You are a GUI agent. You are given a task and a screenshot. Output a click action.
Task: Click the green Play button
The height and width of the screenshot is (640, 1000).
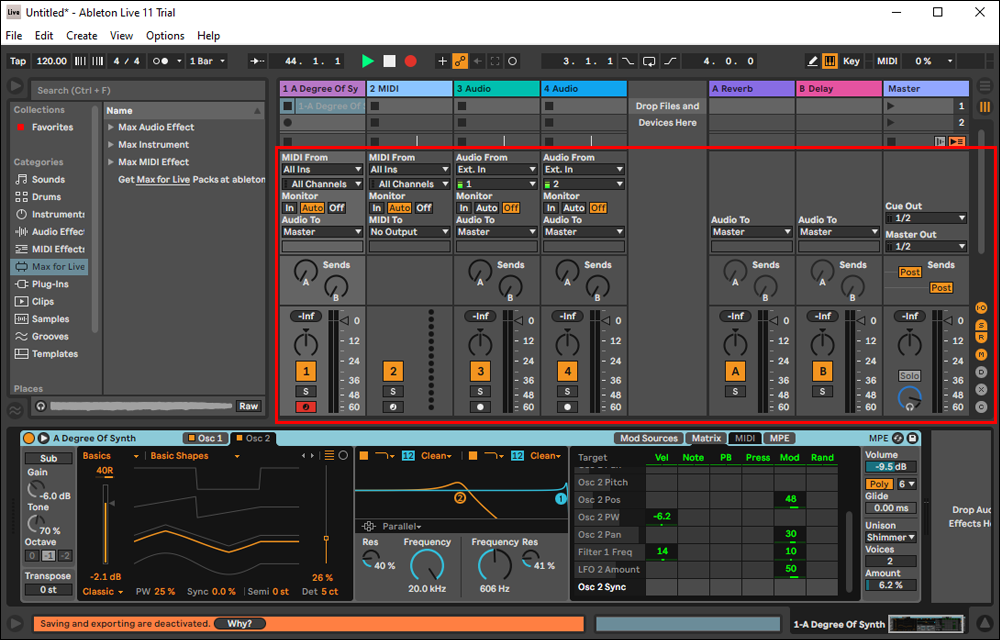368,61
